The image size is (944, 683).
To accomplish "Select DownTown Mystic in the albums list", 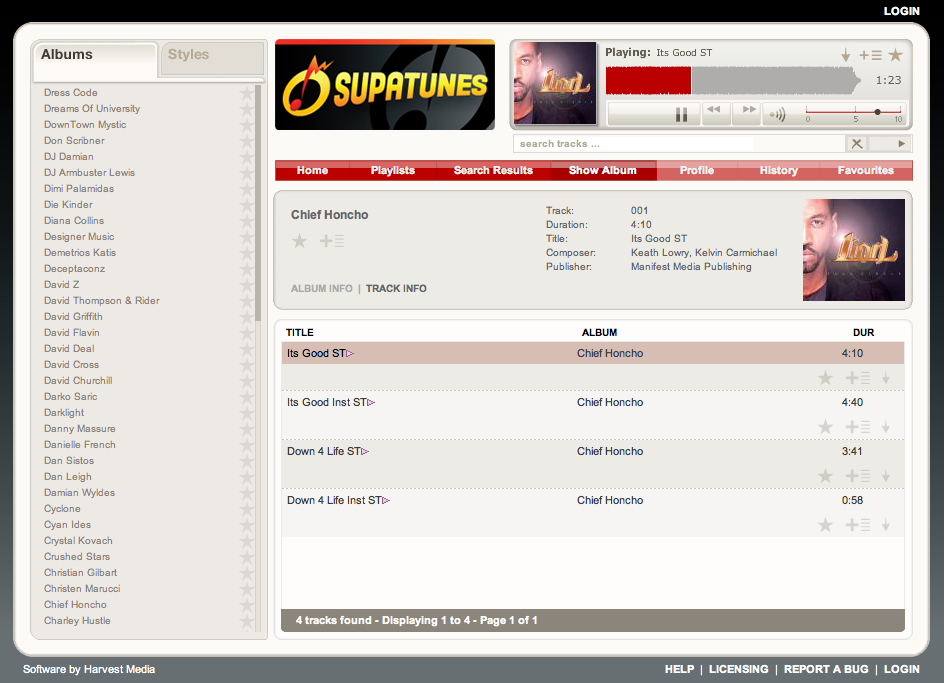I will [x=85, y=125].
